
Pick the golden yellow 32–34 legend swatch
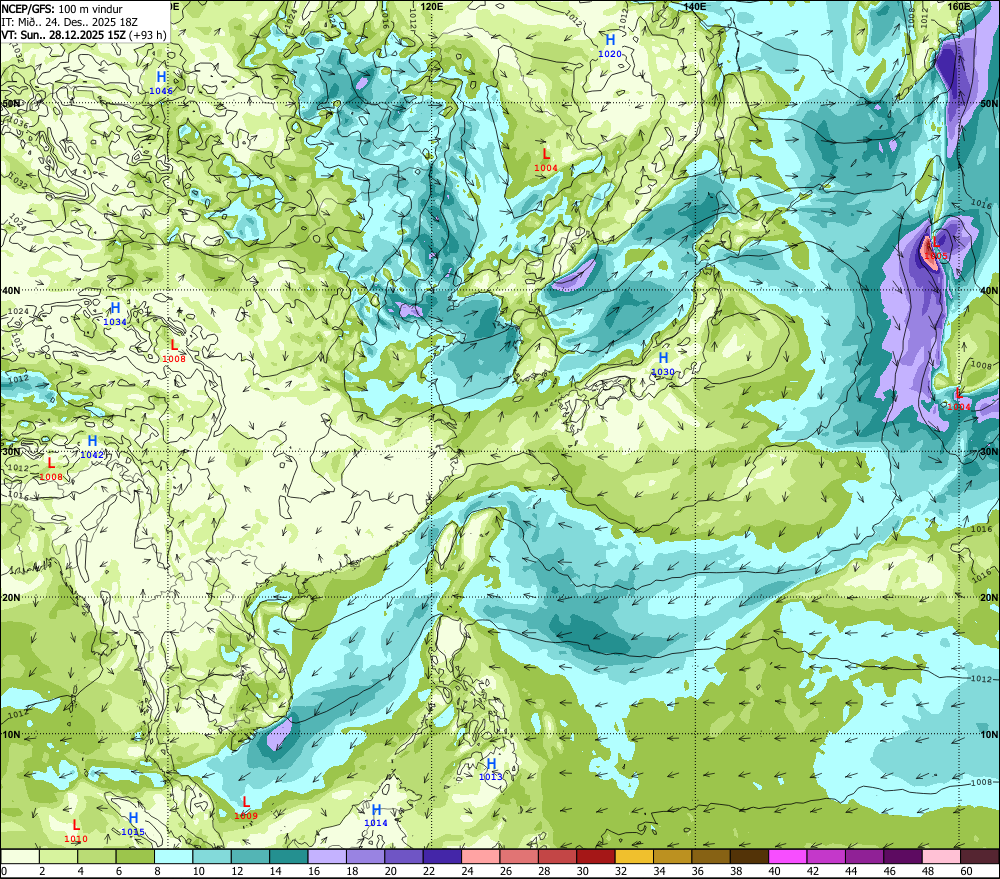[634, 856]
